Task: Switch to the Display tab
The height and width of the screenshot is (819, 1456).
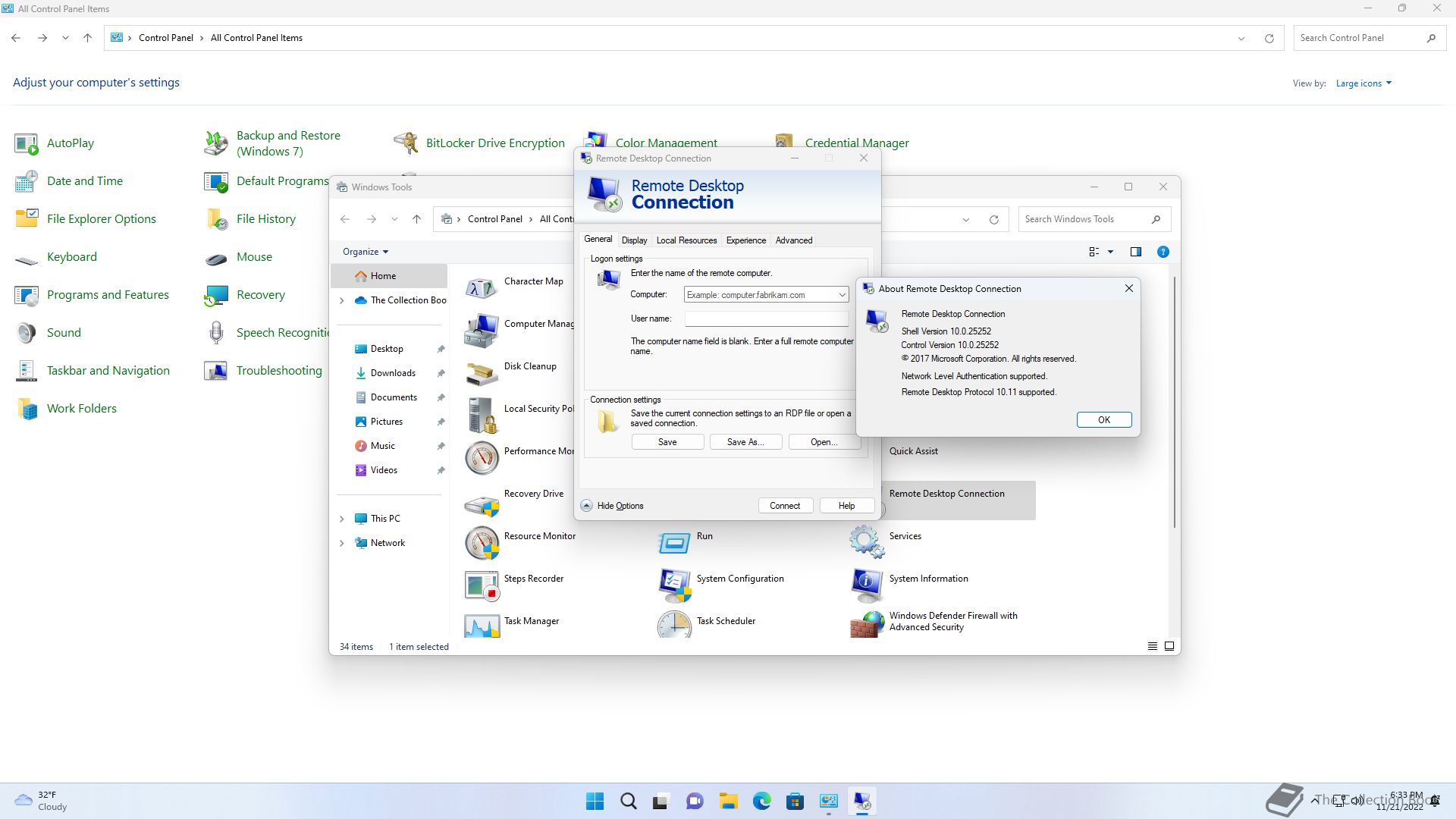Action: coord(634,240)
